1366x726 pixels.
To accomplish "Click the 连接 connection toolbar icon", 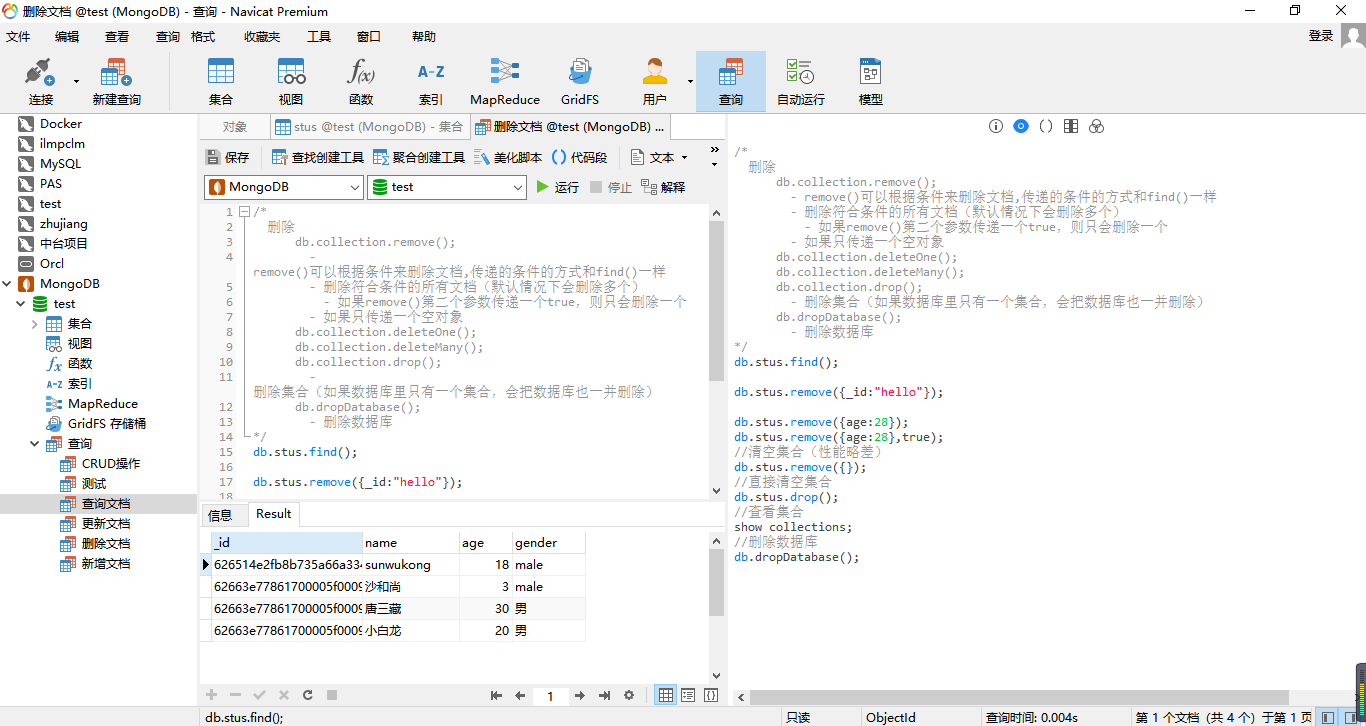I will point(40,81).
